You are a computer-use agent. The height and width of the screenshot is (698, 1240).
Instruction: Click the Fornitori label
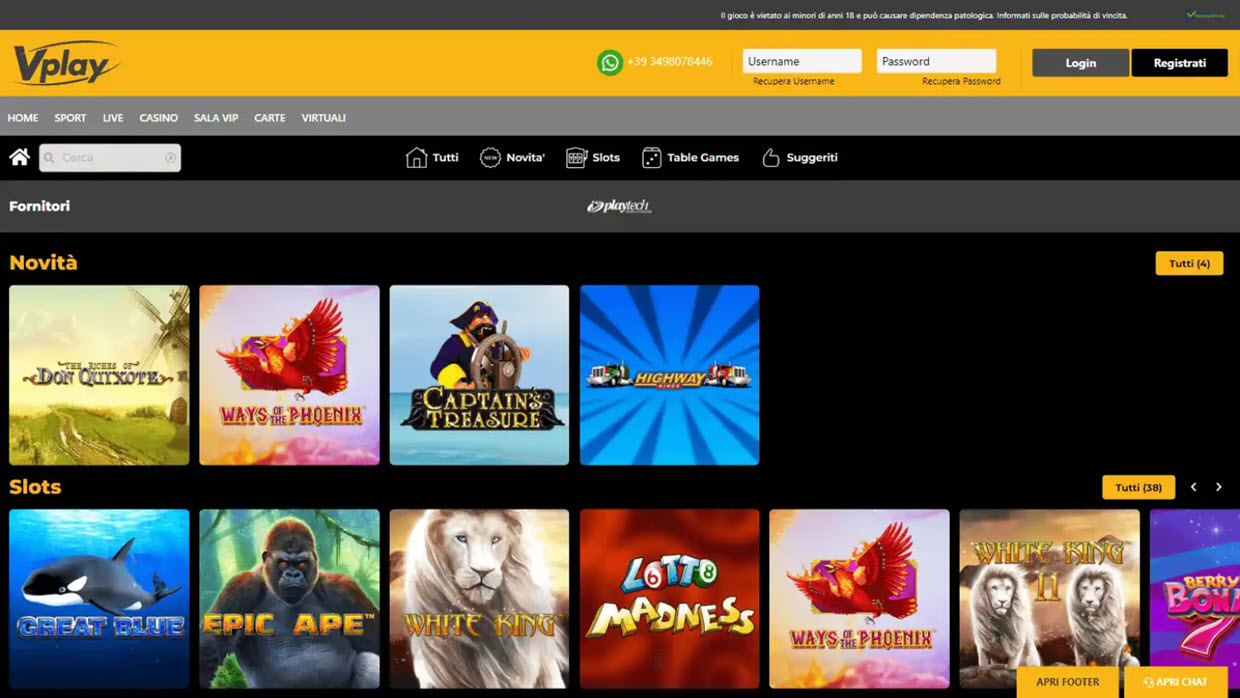coord(39,206)
